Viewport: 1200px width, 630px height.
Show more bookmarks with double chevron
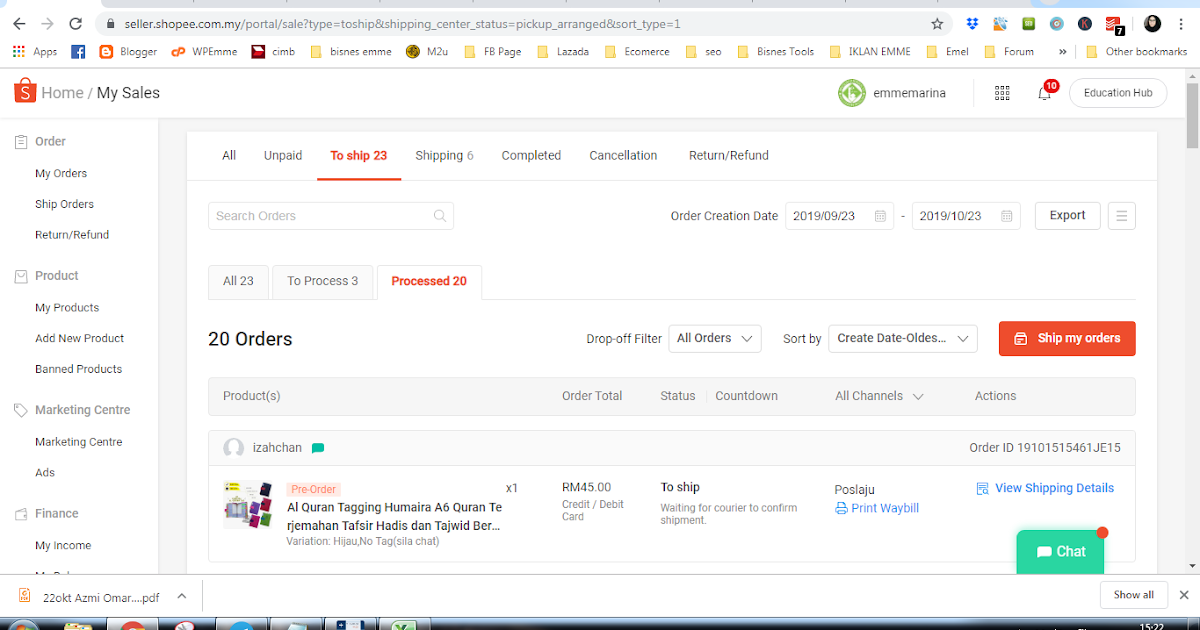coord(1062,51)
